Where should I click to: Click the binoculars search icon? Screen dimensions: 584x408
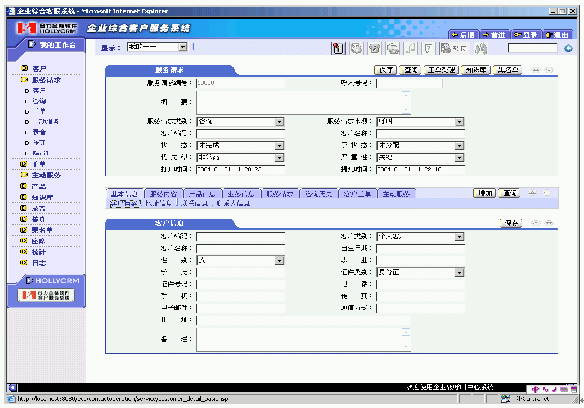click(481, 48)
